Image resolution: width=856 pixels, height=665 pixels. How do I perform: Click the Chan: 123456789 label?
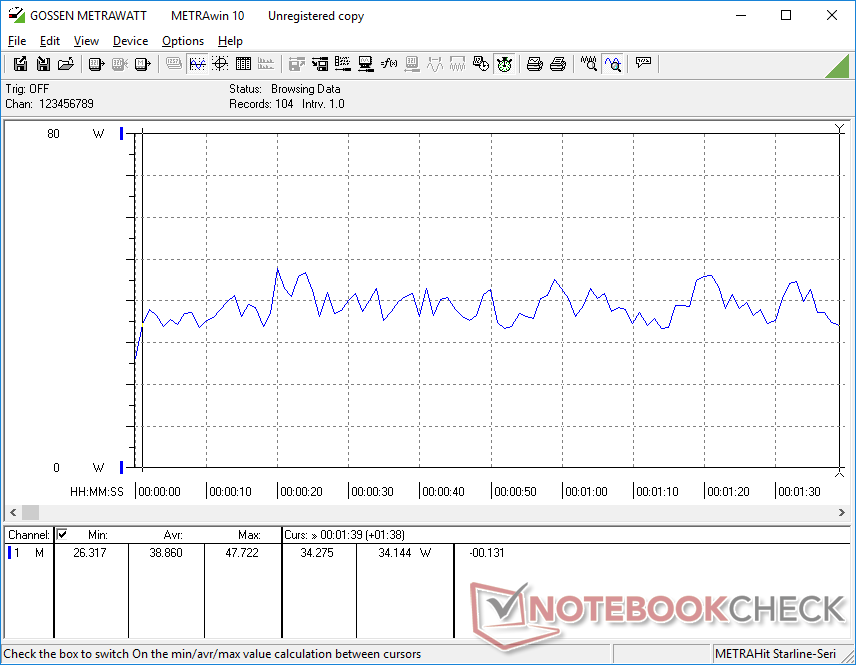click(x=50, y=104)
